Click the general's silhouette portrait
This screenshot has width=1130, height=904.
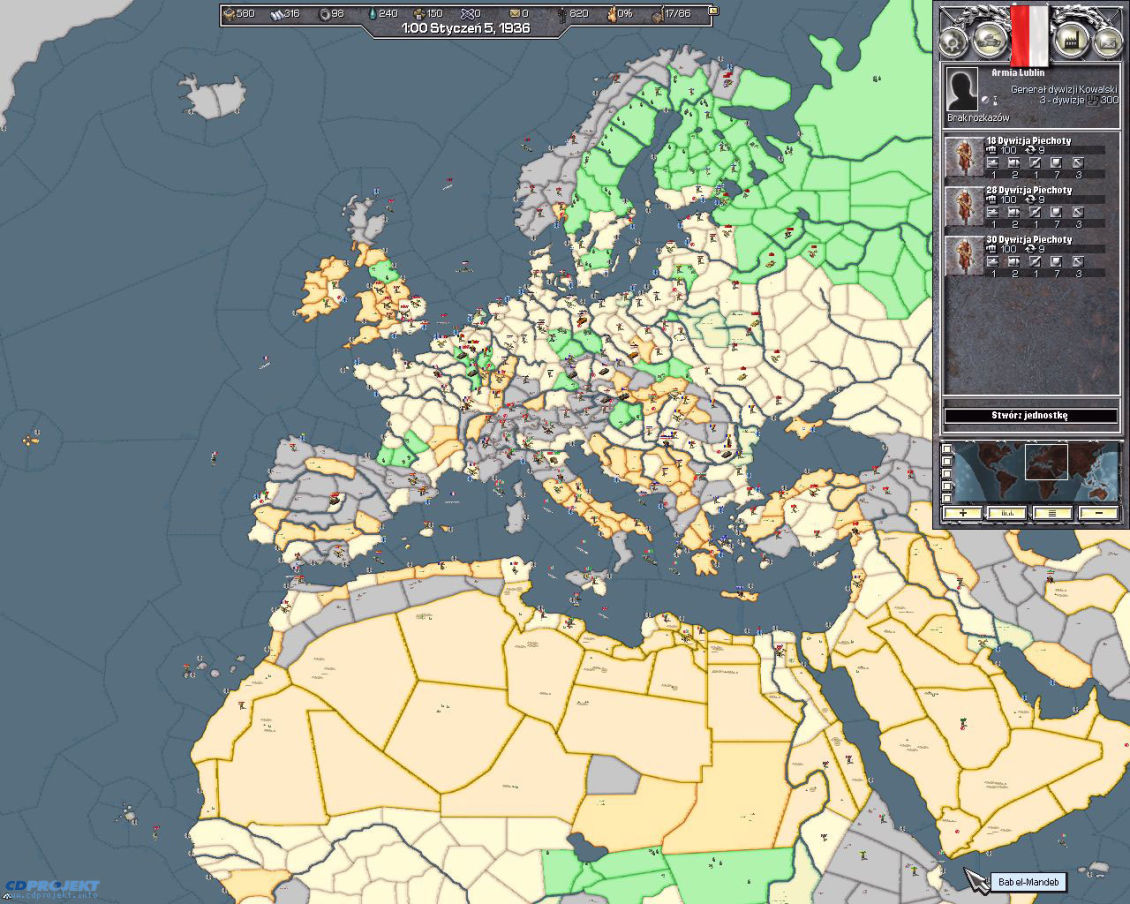click(962, 89)
